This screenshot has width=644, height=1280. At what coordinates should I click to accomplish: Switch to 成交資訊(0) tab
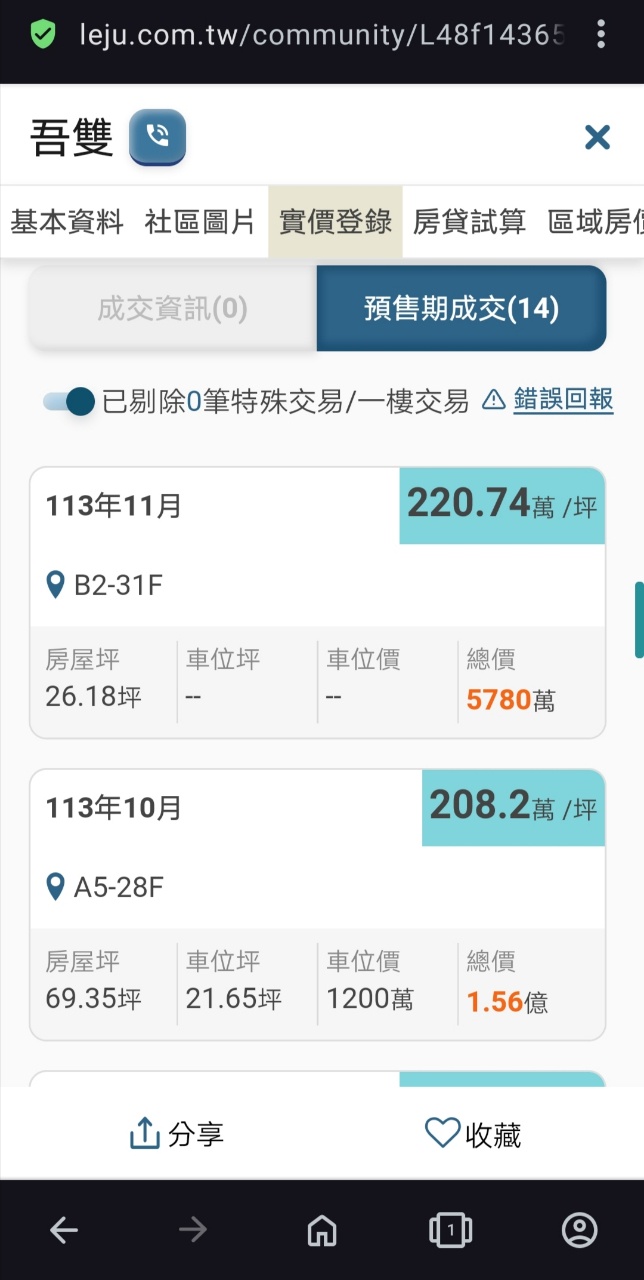tap(172, 309)
